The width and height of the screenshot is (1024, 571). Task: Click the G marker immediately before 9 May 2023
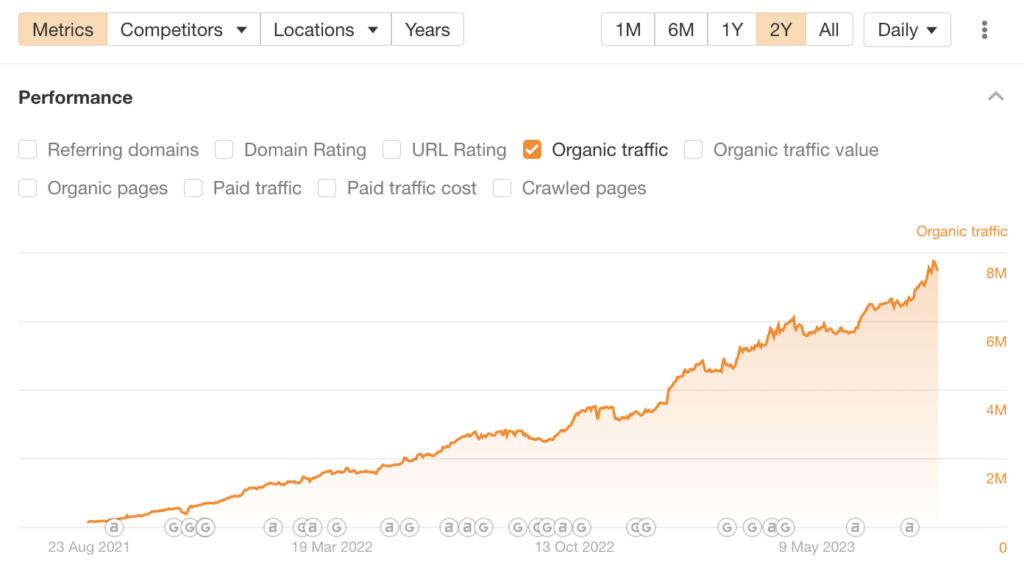click(x=786, y=527)
